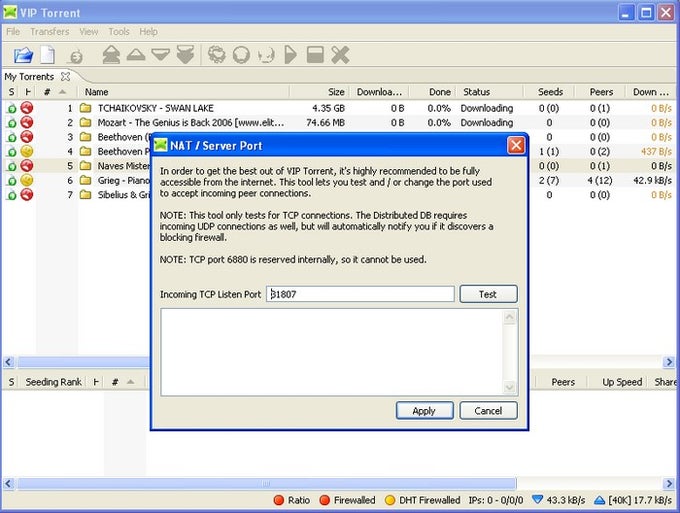Click the move-to-bottom queue icon
Screen dimensions: 680x513
click(186, 55)
